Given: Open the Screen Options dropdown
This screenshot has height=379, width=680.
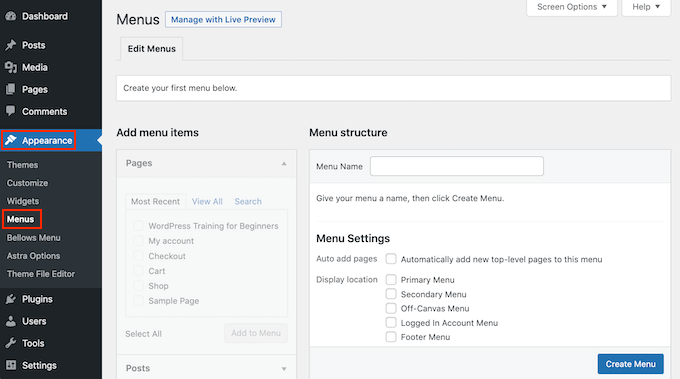Looking at the screenshot, I should (x=572, y=7).
